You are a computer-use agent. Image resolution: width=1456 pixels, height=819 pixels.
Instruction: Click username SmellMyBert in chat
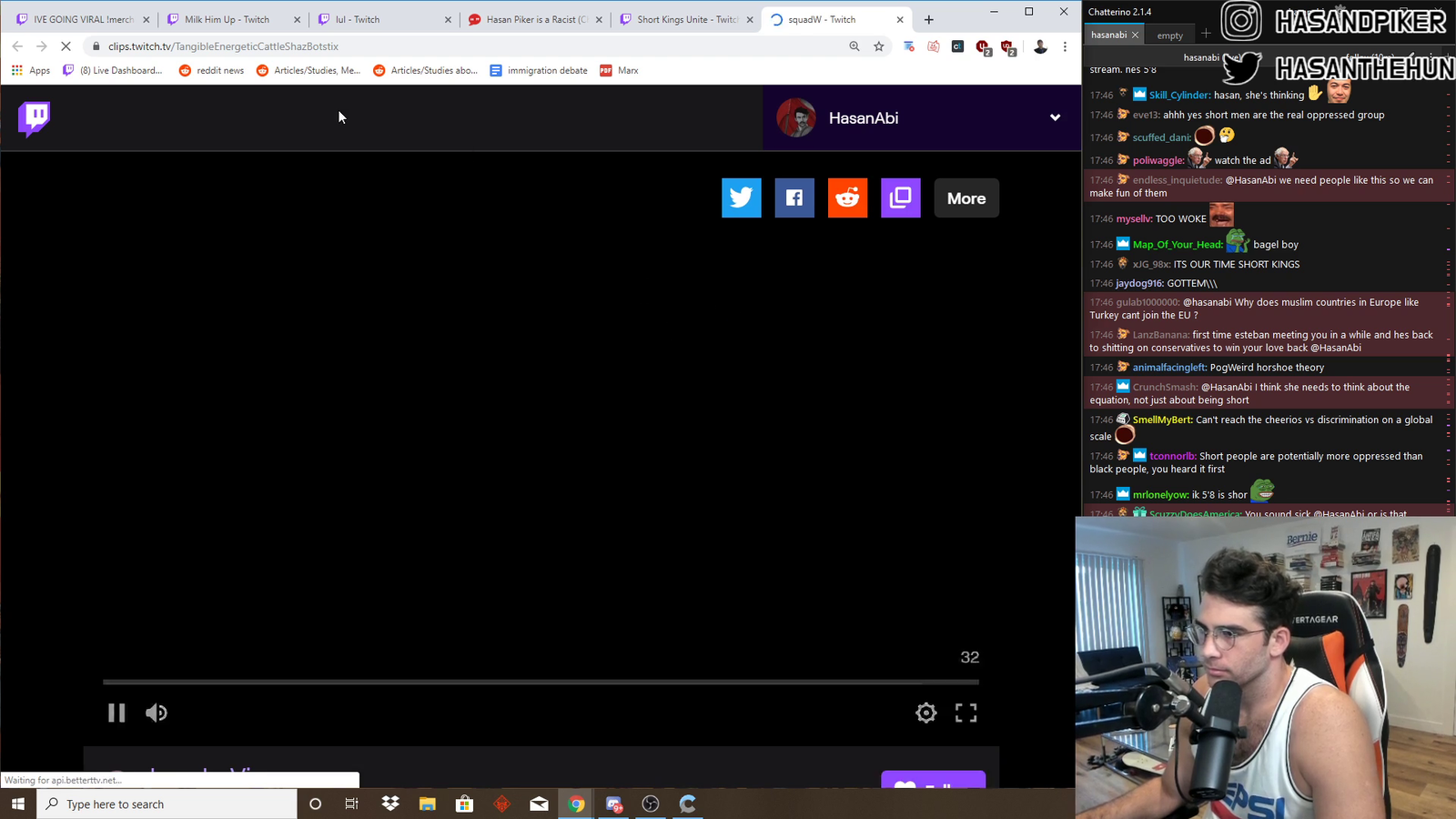pyautogui.click(x=1163, y=420)
